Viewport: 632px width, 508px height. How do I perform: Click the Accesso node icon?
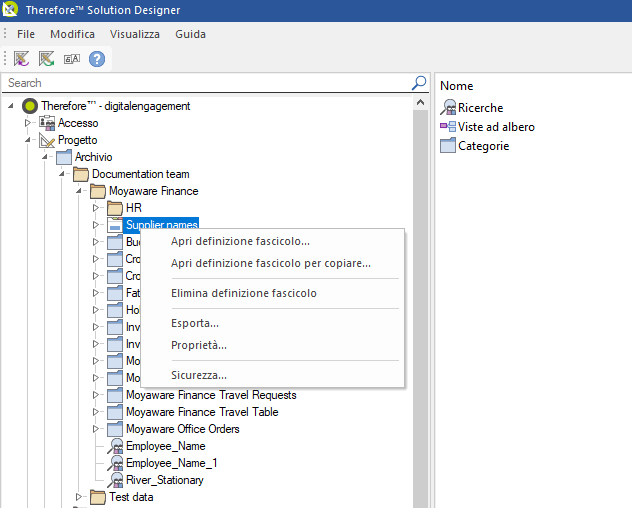(x=47, y=123)
